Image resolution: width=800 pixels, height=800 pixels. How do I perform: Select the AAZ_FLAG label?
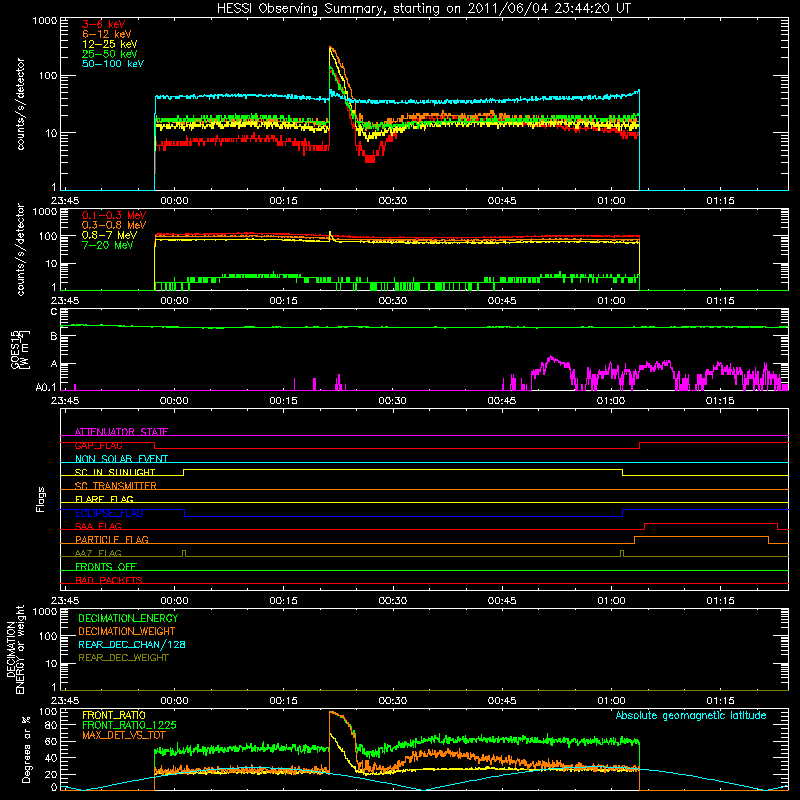coord(98,553)
